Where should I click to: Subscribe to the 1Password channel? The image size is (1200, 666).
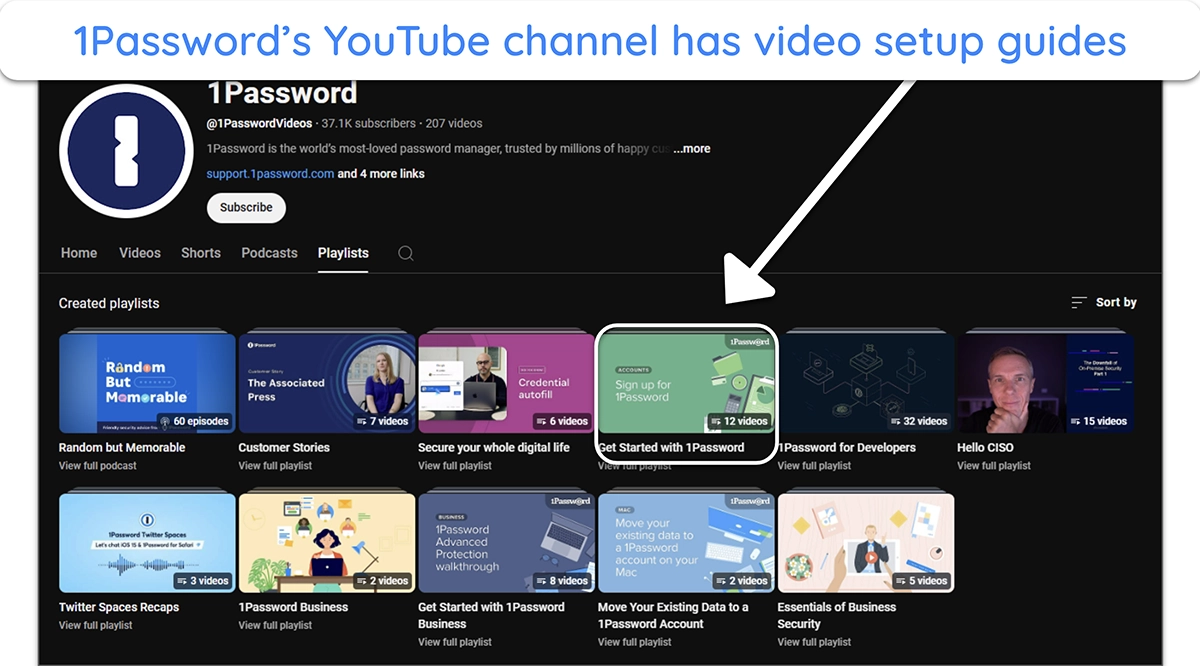[246, 208]
